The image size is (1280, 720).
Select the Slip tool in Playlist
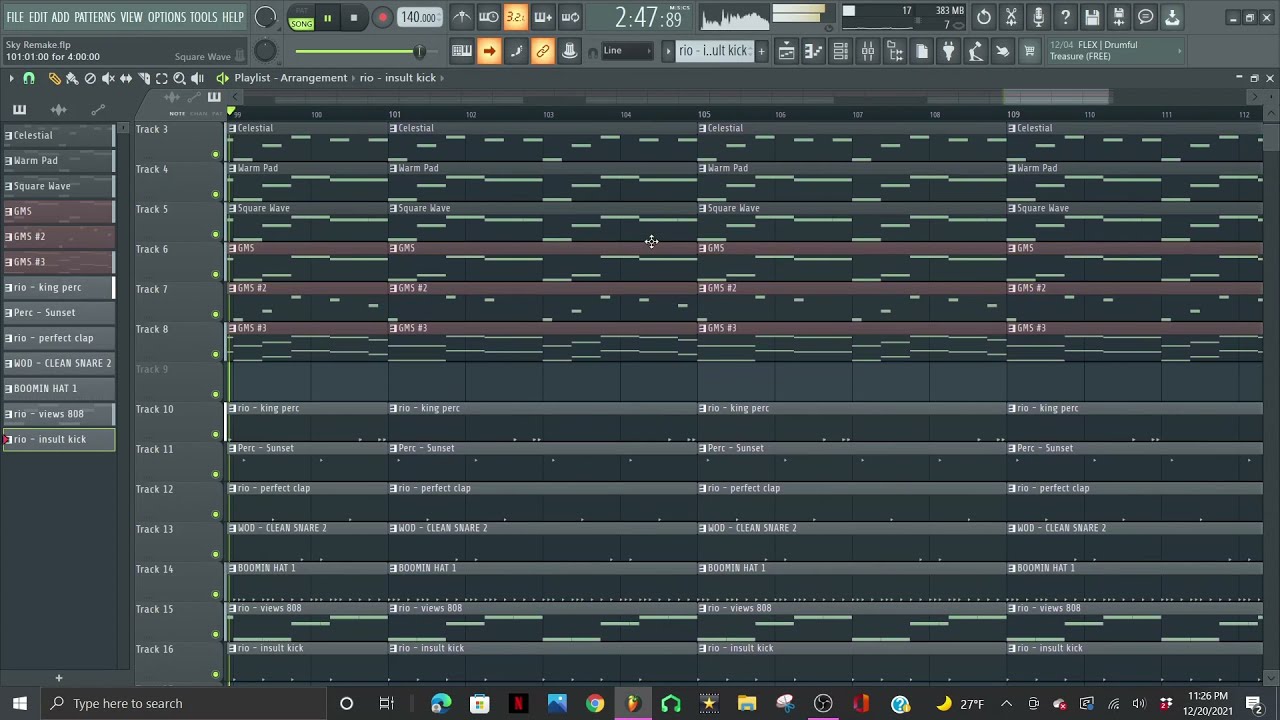coord(126,78)
